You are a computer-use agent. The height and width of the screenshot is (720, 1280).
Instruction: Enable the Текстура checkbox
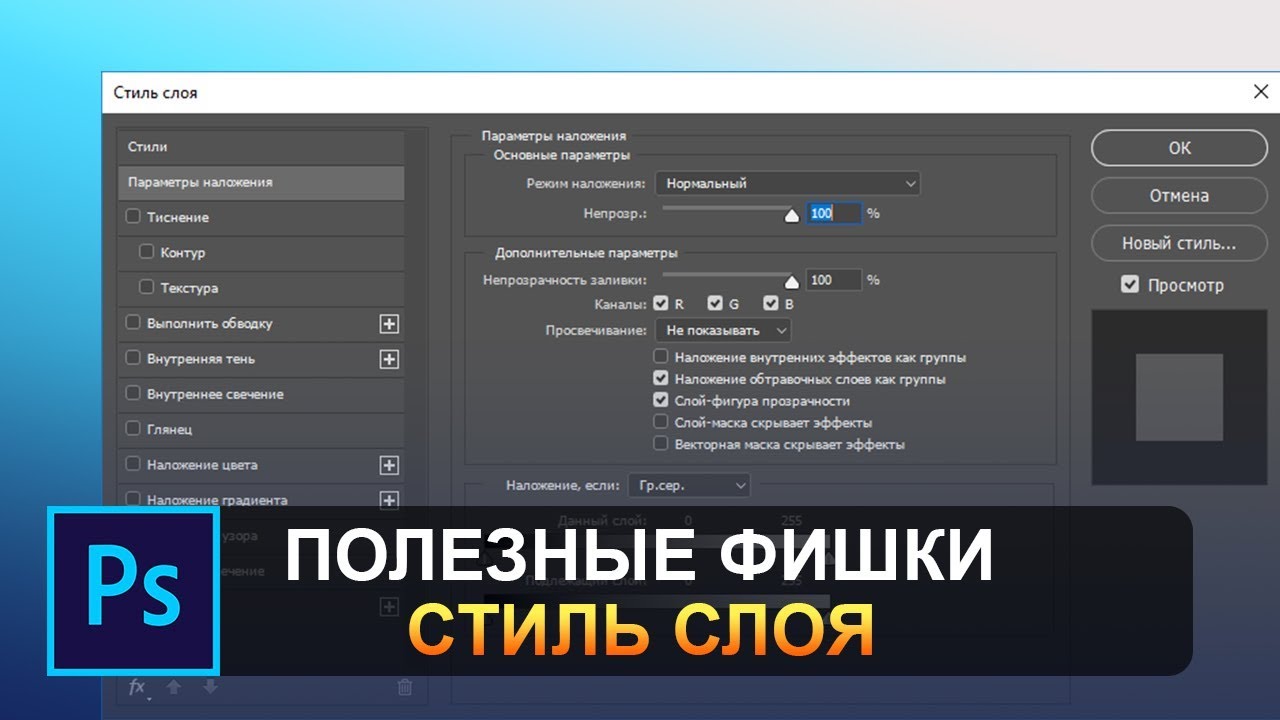coord(147,288)
